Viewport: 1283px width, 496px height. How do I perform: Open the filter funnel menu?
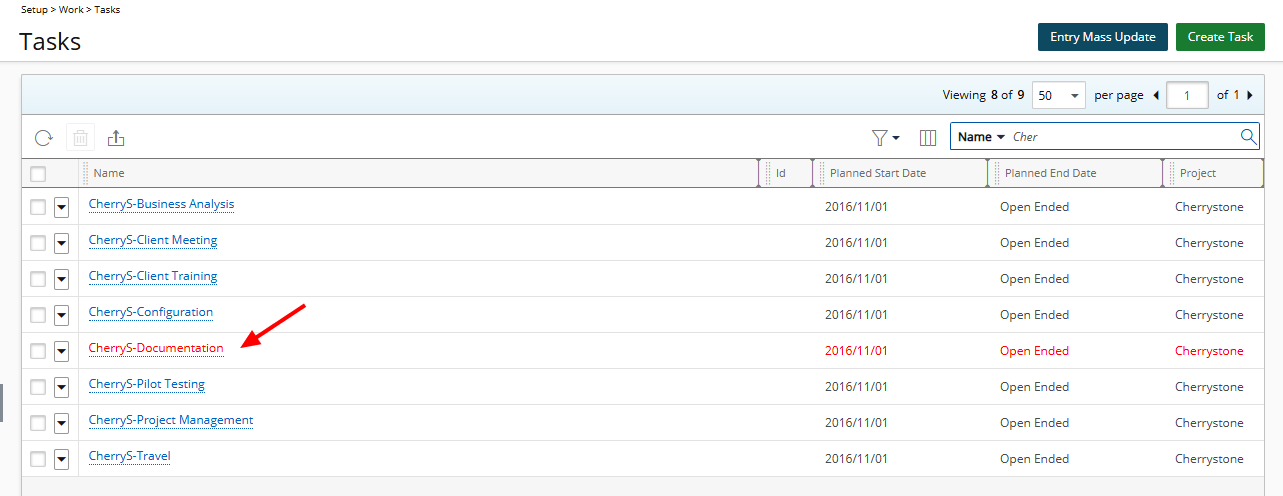point(886,137)
